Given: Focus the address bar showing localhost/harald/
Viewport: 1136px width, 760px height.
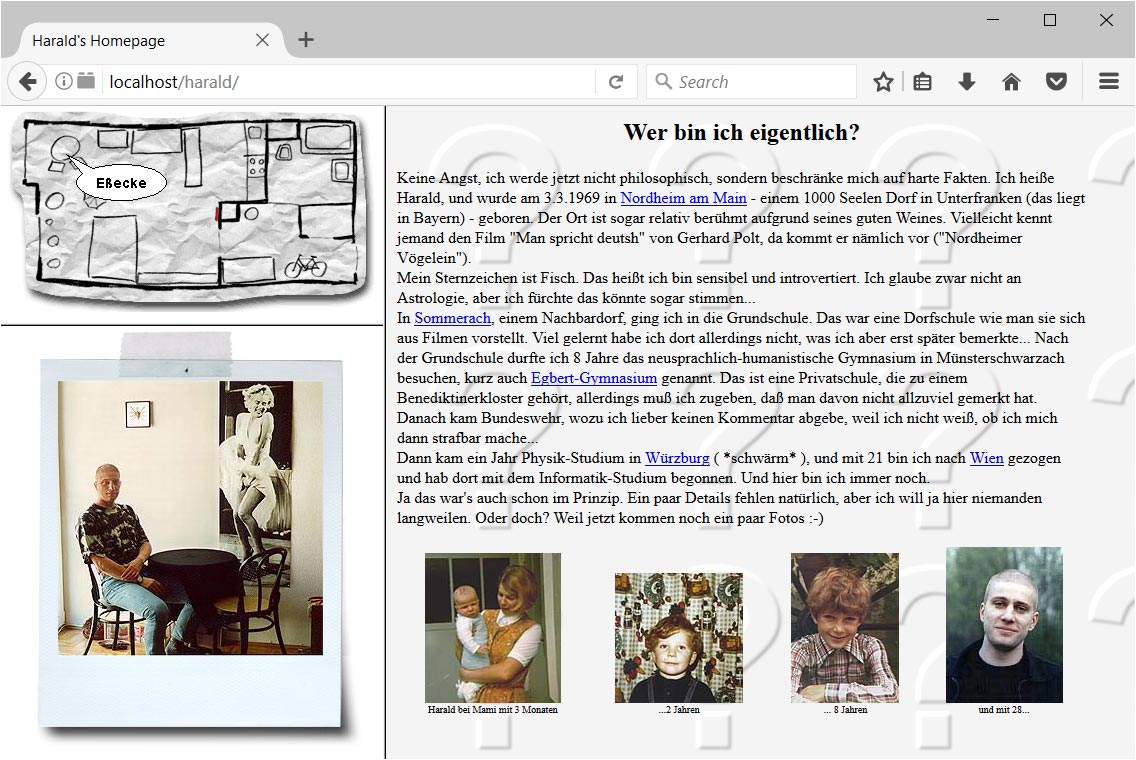Looking at the screenshot, I should [348, 82].
